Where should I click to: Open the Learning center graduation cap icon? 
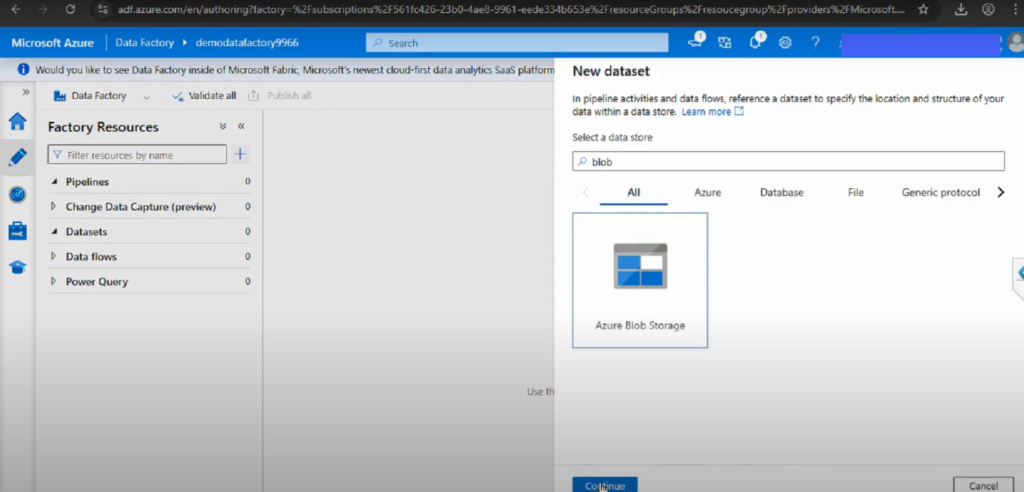tap(18, 267)
